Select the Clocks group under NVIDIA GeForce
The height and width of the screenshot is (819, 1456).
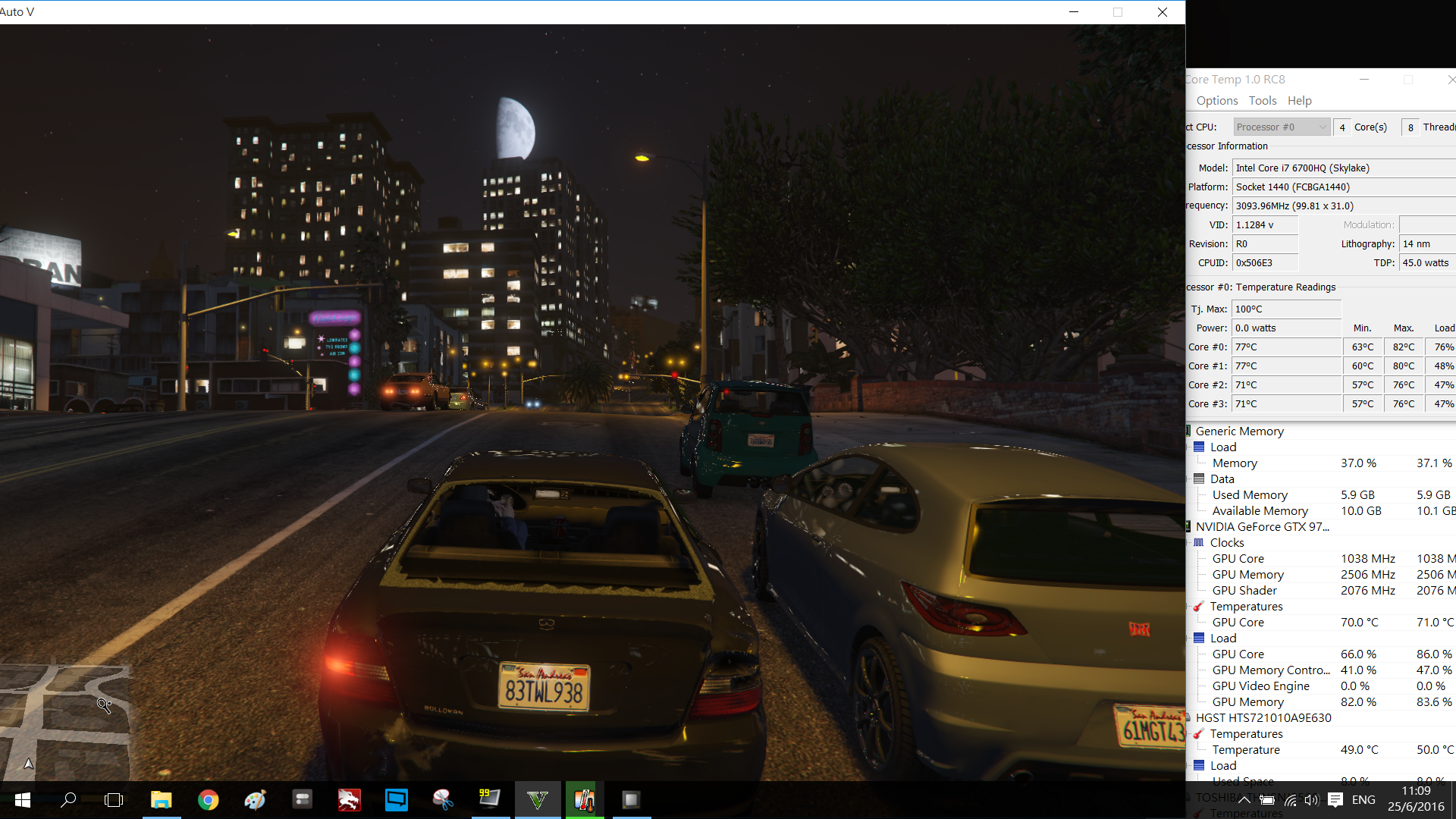tap(1227, 542)
